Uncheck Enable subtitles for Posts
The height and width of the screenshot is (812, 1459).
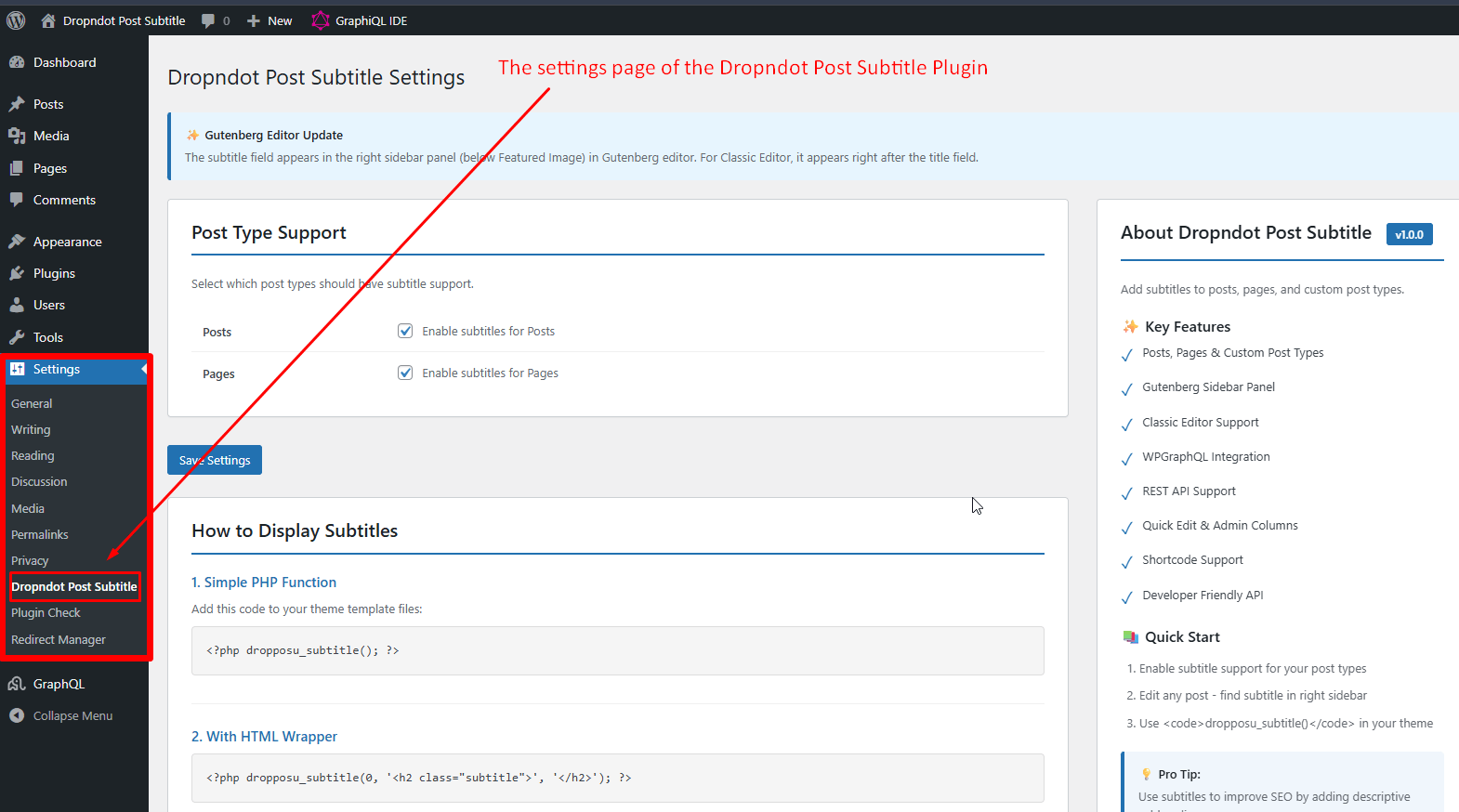[x=405, y=331]
